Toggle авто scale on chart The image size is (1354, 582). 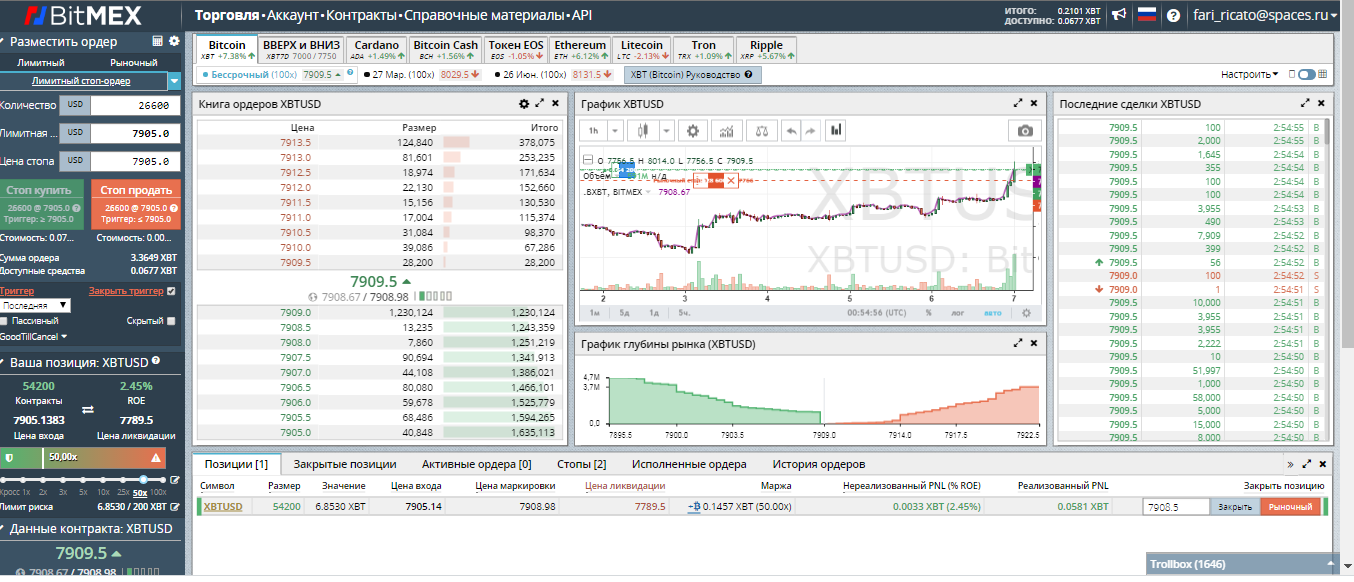click(x=992, y=313)
